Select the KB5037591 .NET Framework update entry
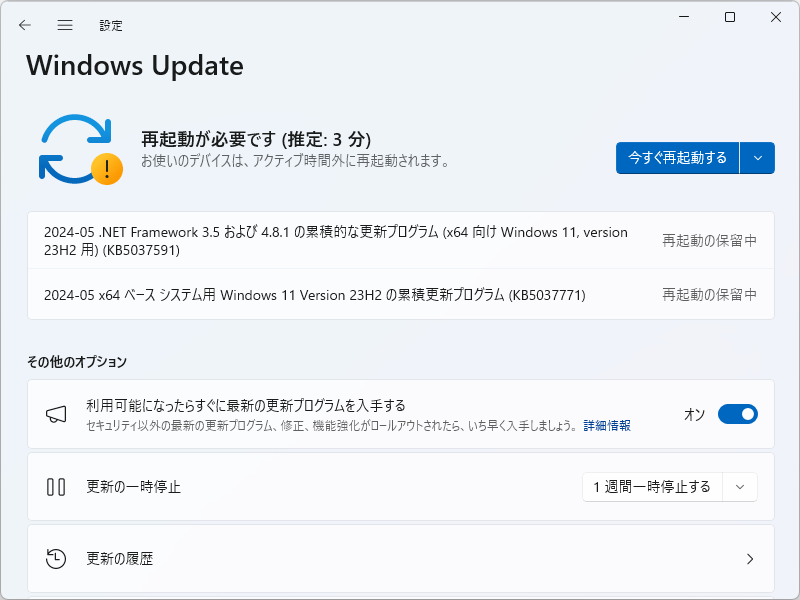This screenshot has height=600, width=800. [x=400, y=241]
